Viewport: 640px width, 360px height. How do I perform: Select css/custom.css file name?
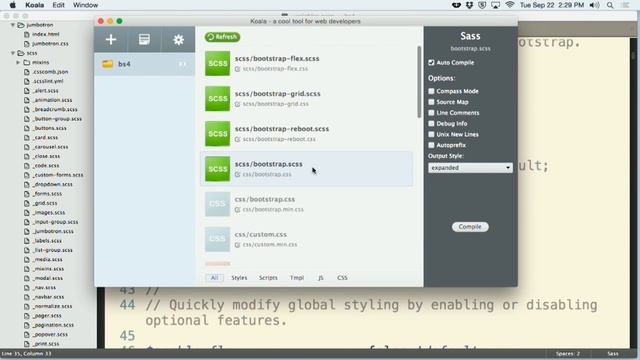coord(260,234)
